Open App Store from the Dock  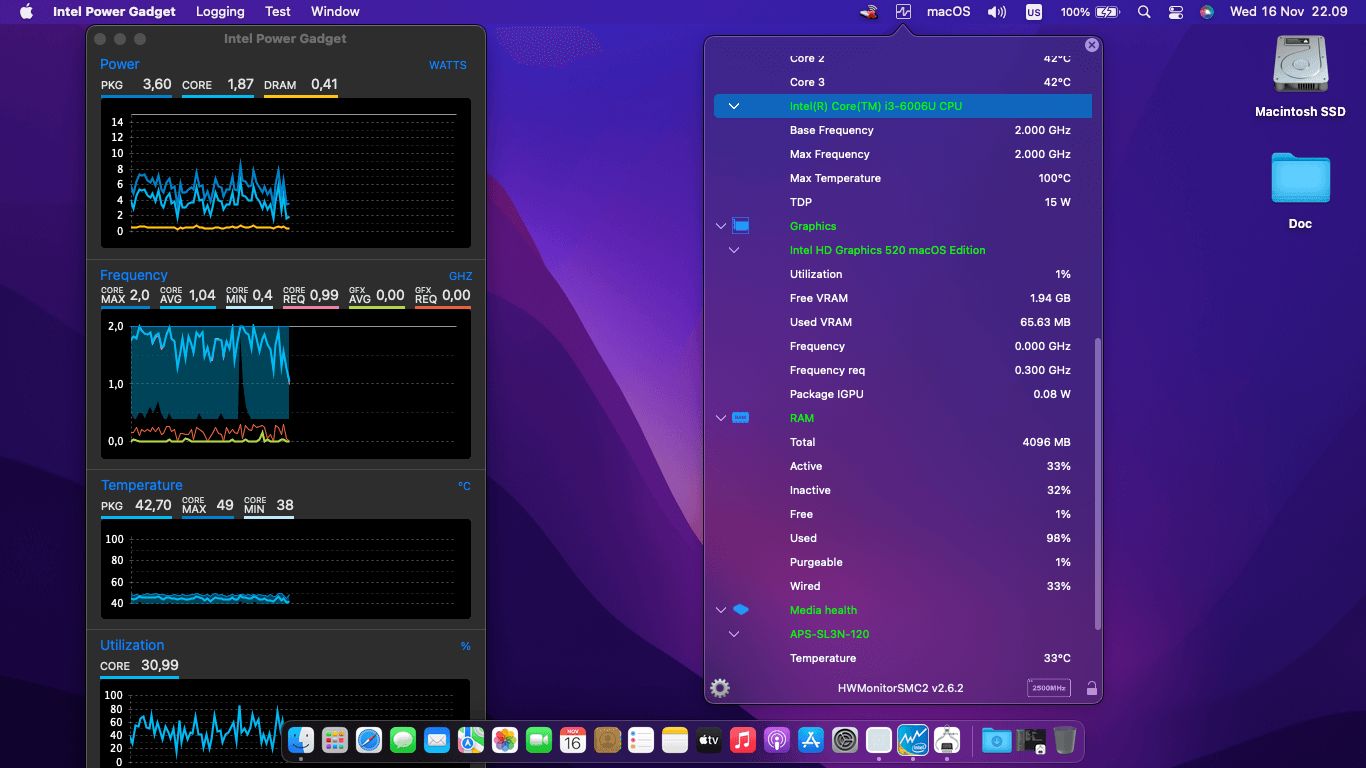tap(811, 740)
